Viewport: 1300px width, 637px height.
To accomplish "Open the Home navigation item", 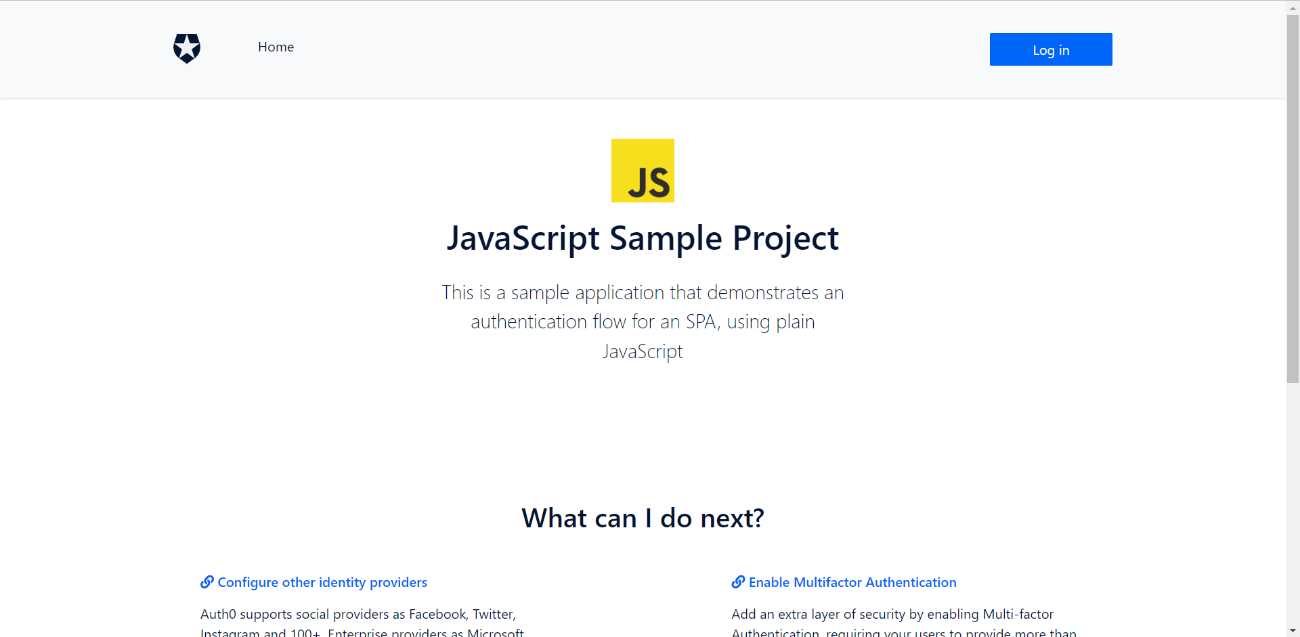I will (x=276, y=47).
